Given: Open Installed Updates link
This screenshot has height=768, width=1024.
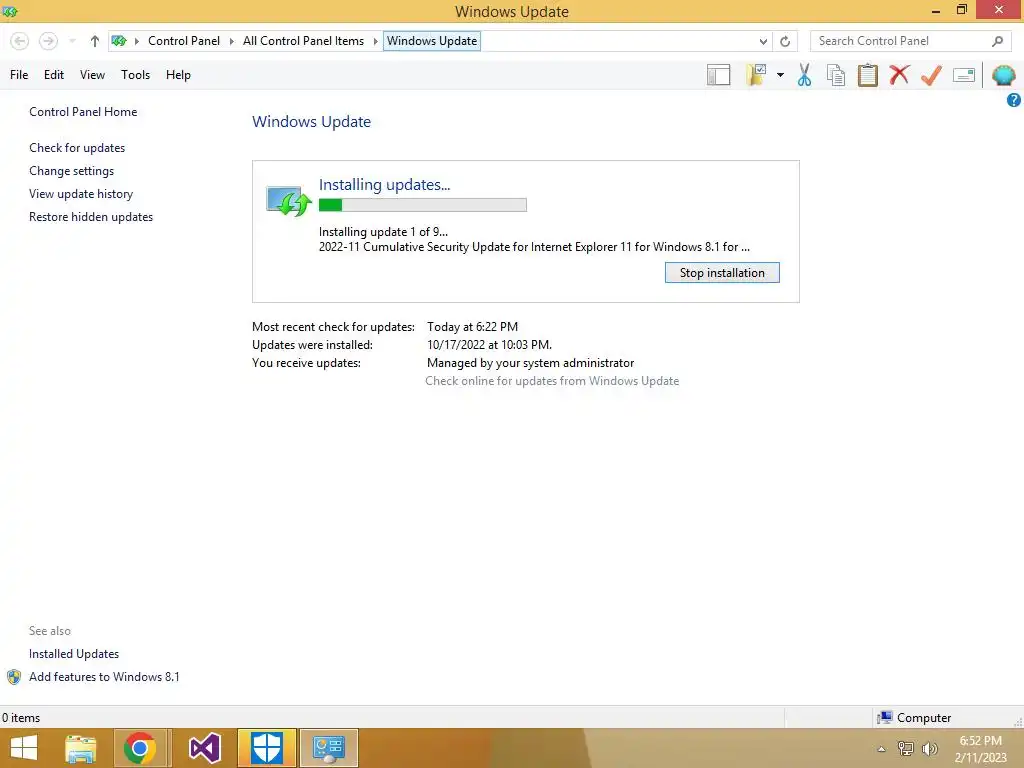Looking at the screenshot, I should tap(74, 654).
